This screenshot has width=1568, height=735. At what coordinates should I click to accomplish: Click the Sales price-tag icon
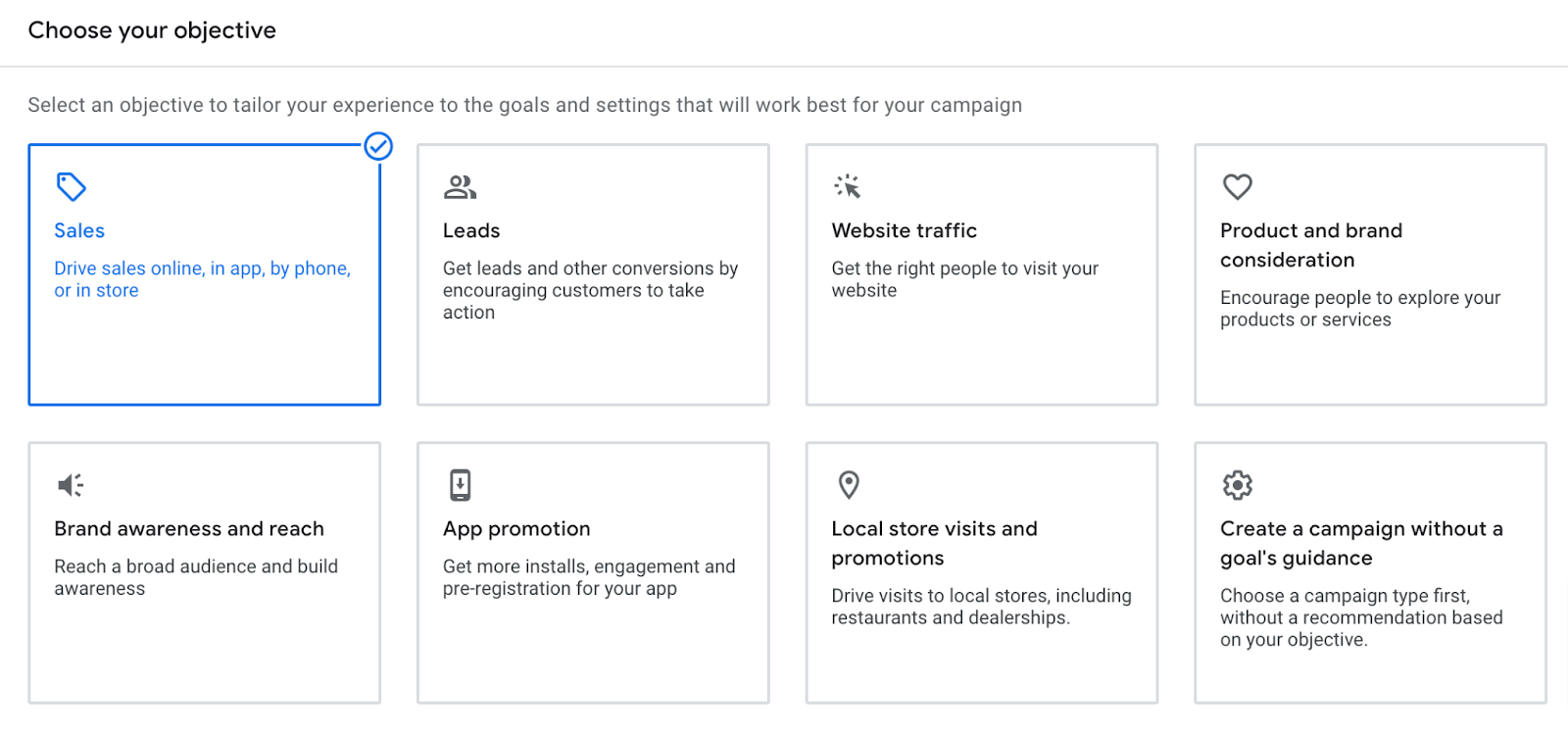[x=69, y=187]
